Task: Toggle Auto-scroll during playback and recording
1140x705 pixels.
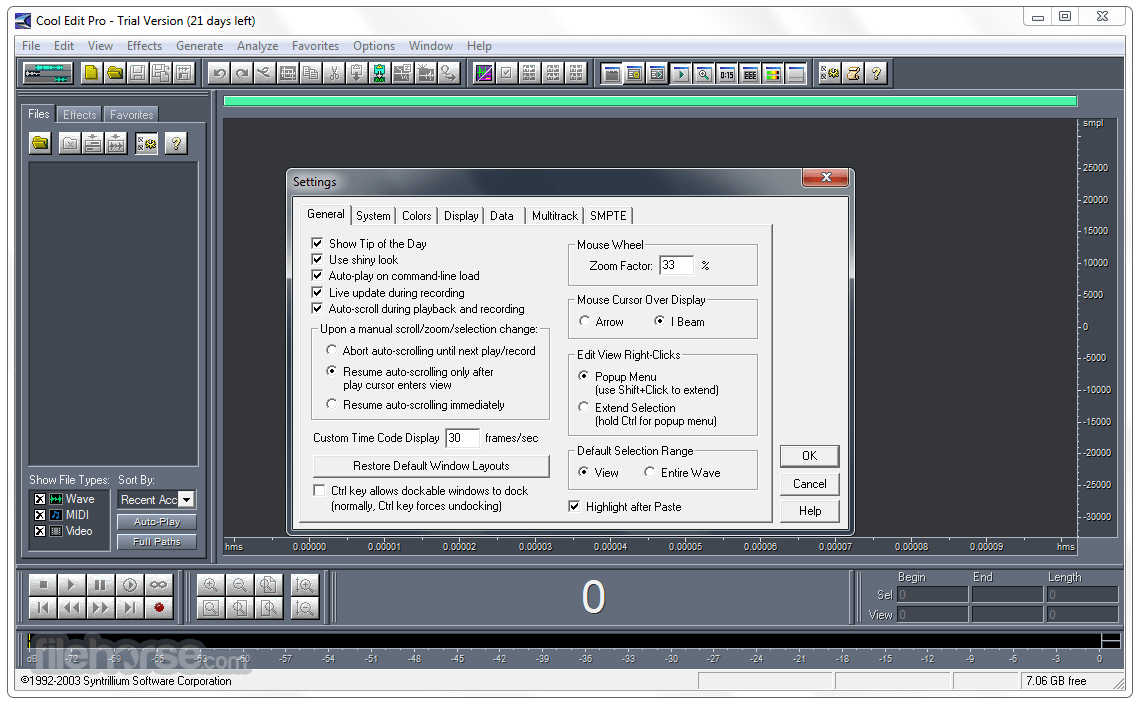Action: pyautogui.click(x=317, y=309)
